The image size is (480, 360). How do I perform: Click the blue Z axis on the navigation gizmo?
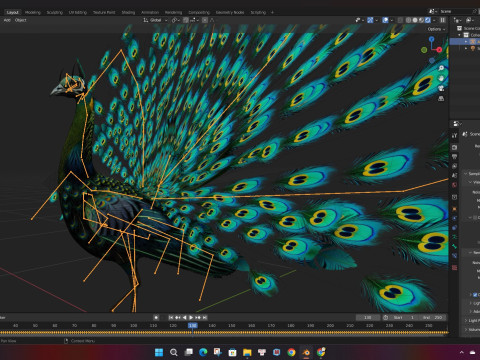432,39
